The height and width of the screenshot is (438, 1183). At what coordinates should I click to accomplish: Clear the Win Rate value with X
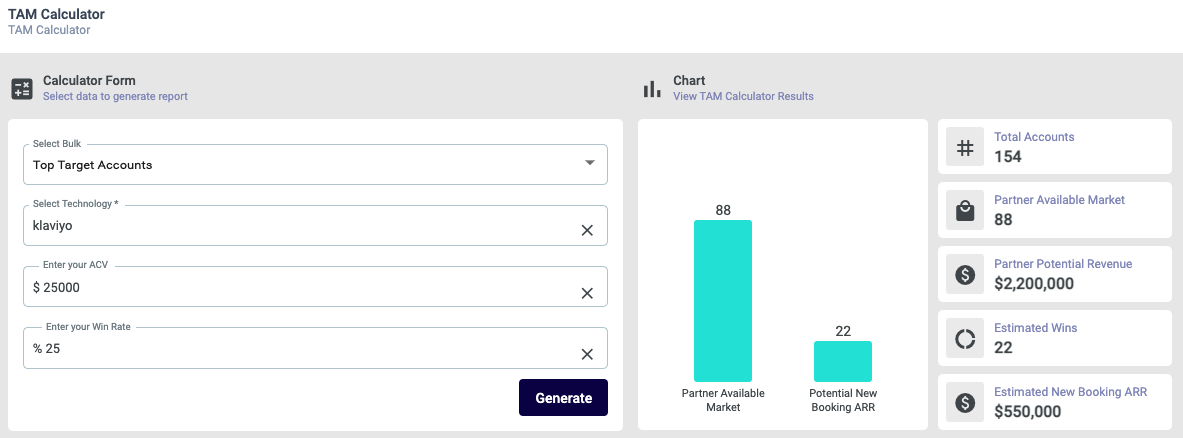click(x=587, y=355)
